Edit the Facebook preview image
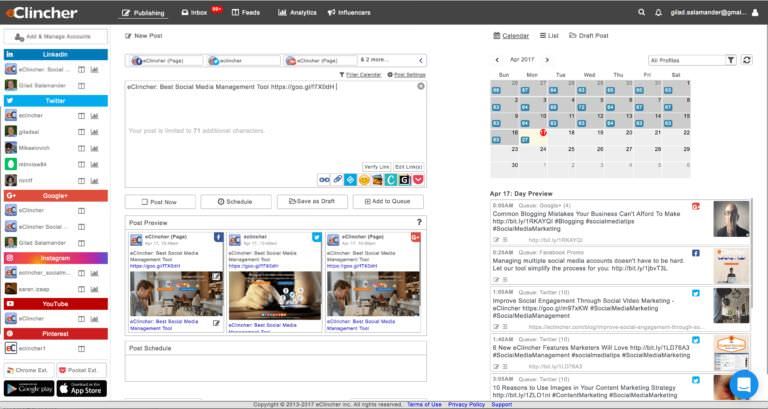 [216, 277]
